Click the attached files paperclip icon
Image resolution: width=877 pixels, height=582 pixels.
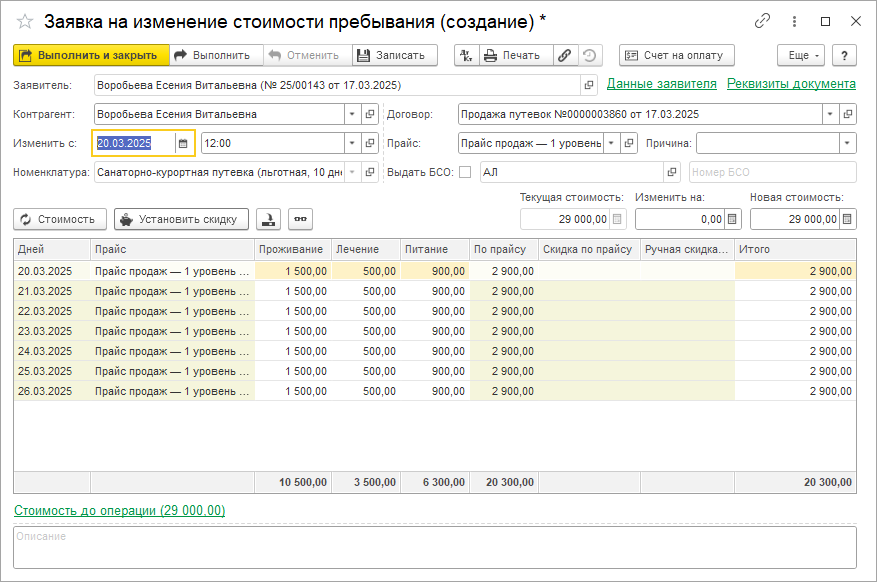pos(565,56)
